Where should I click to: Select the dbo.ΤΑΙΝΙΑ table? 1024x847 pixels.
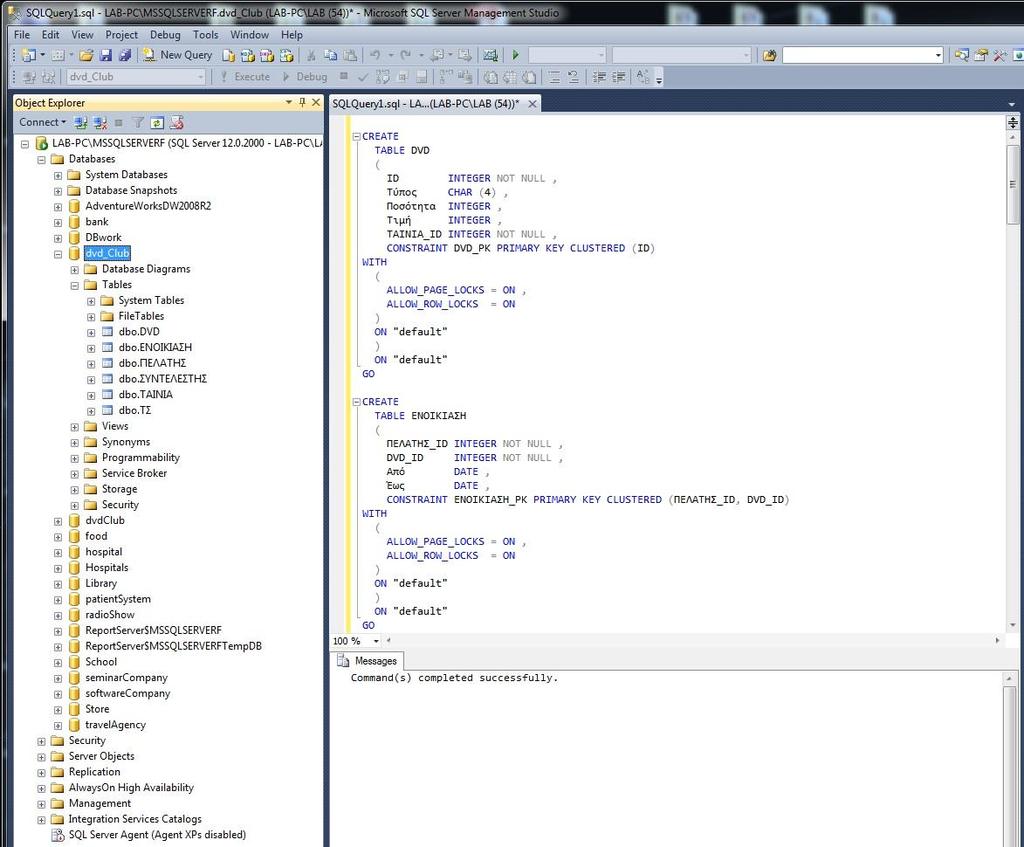click(x=145, y=394)
